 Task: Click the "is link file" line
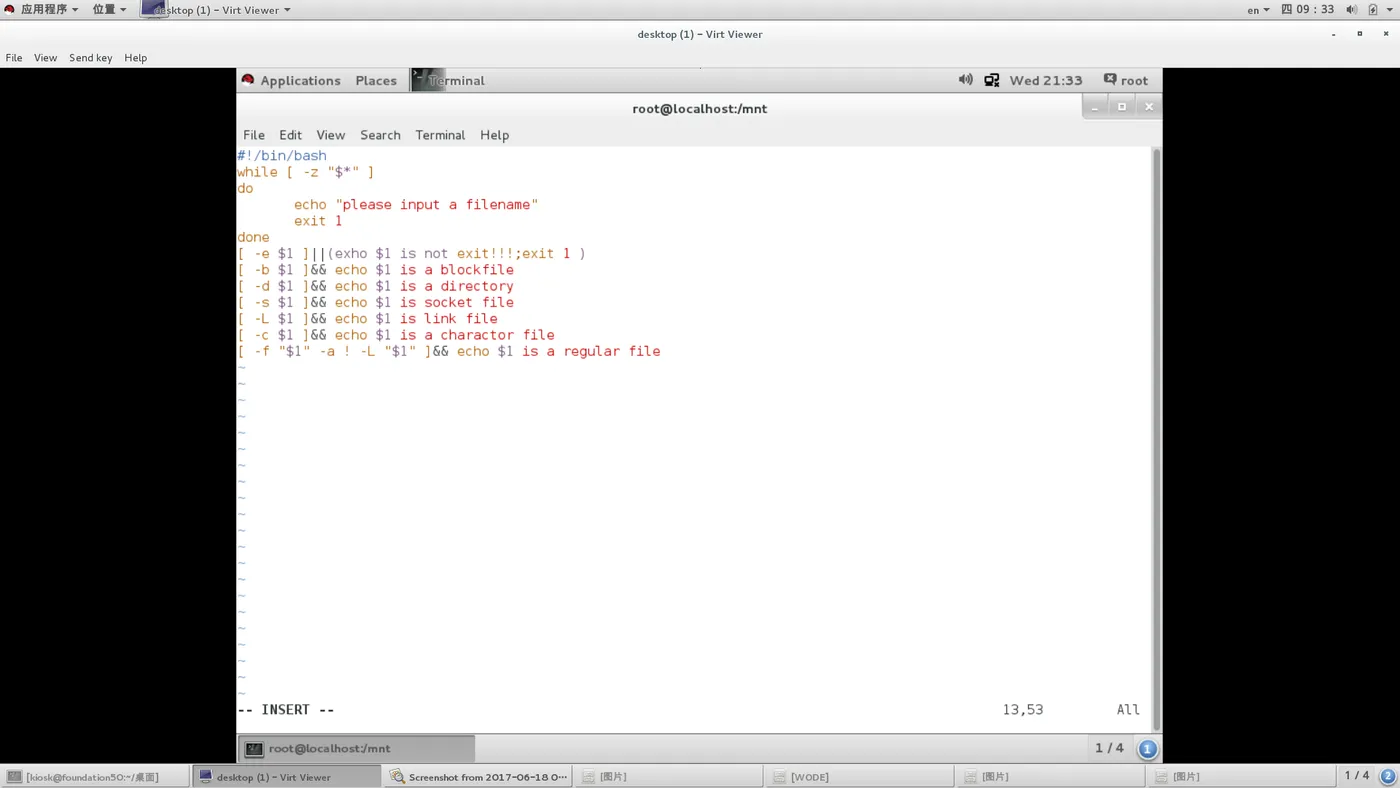point(367,319)
